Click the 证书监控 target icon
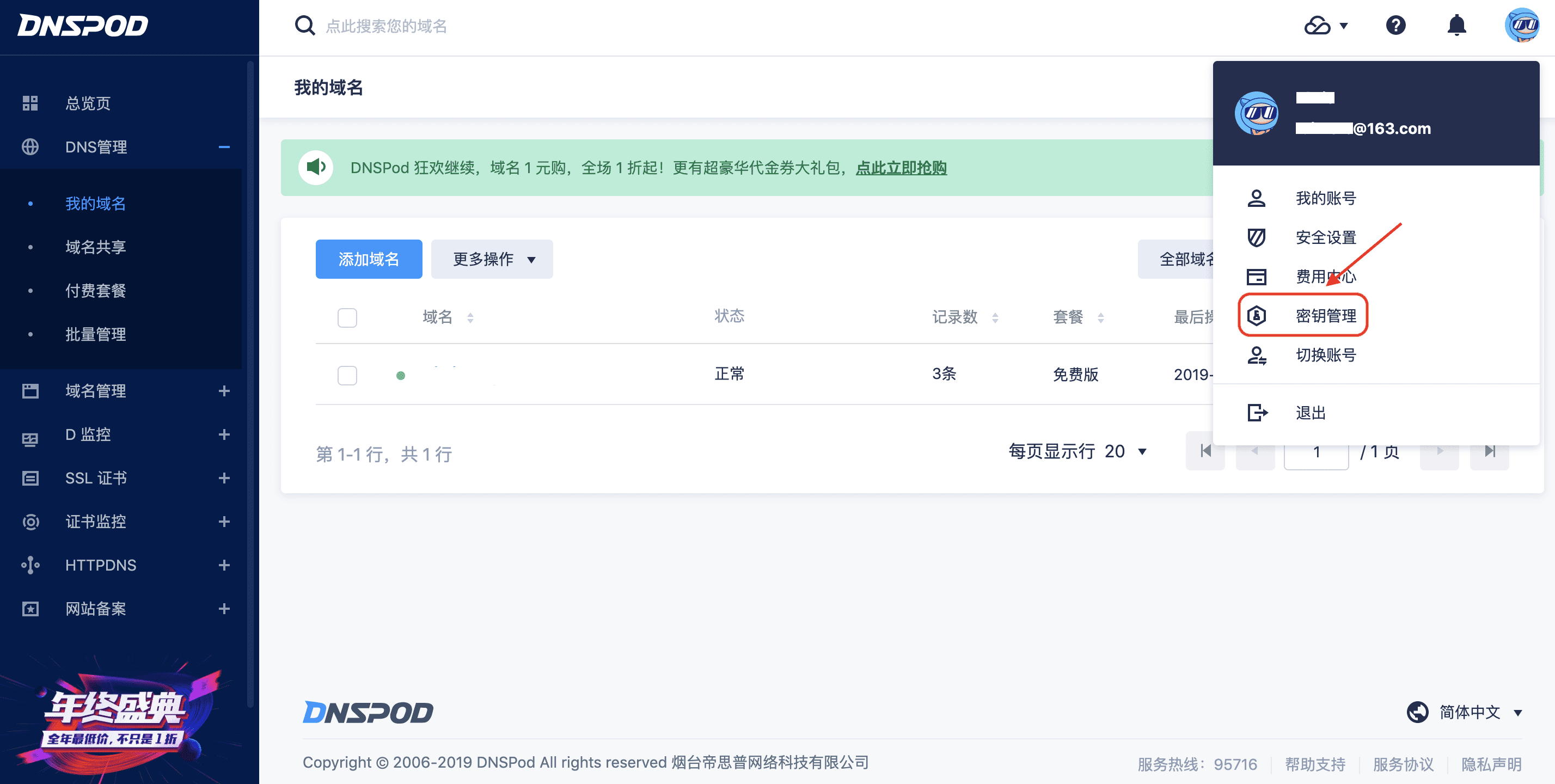The height and width of the screenshot is (784, 1555). [30, 522]
